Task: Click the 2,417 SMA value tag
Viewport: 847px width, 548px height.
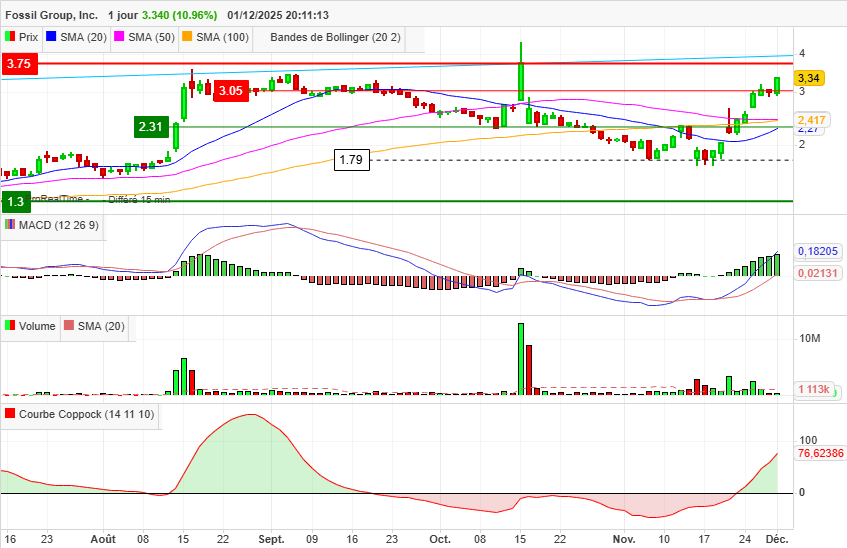Action: click(811, 120)
